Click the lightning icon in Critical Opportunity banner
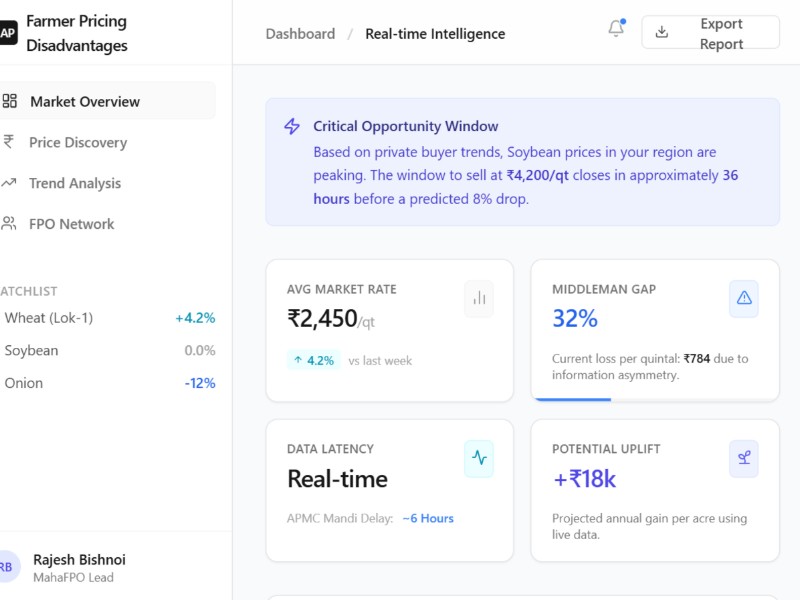Image resolution: width=800 pixels, height=600 pixels. pos(292,127)
